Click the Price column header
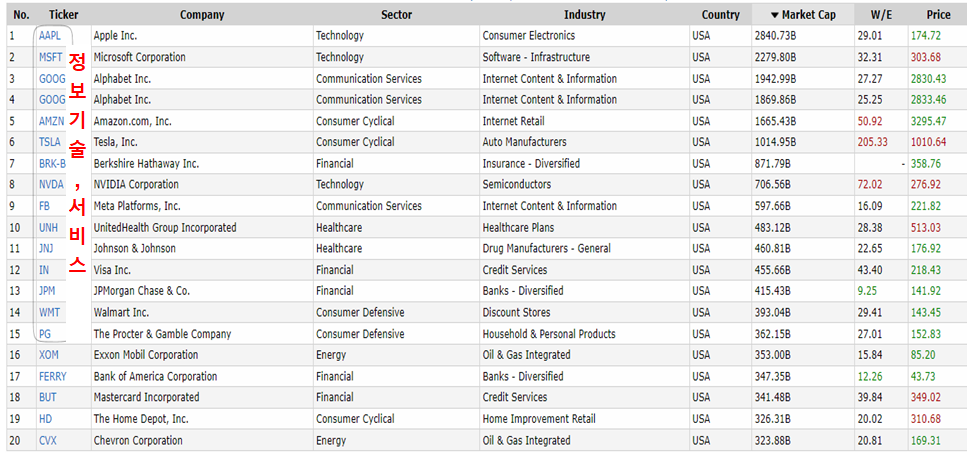 (x=938, y=15)
